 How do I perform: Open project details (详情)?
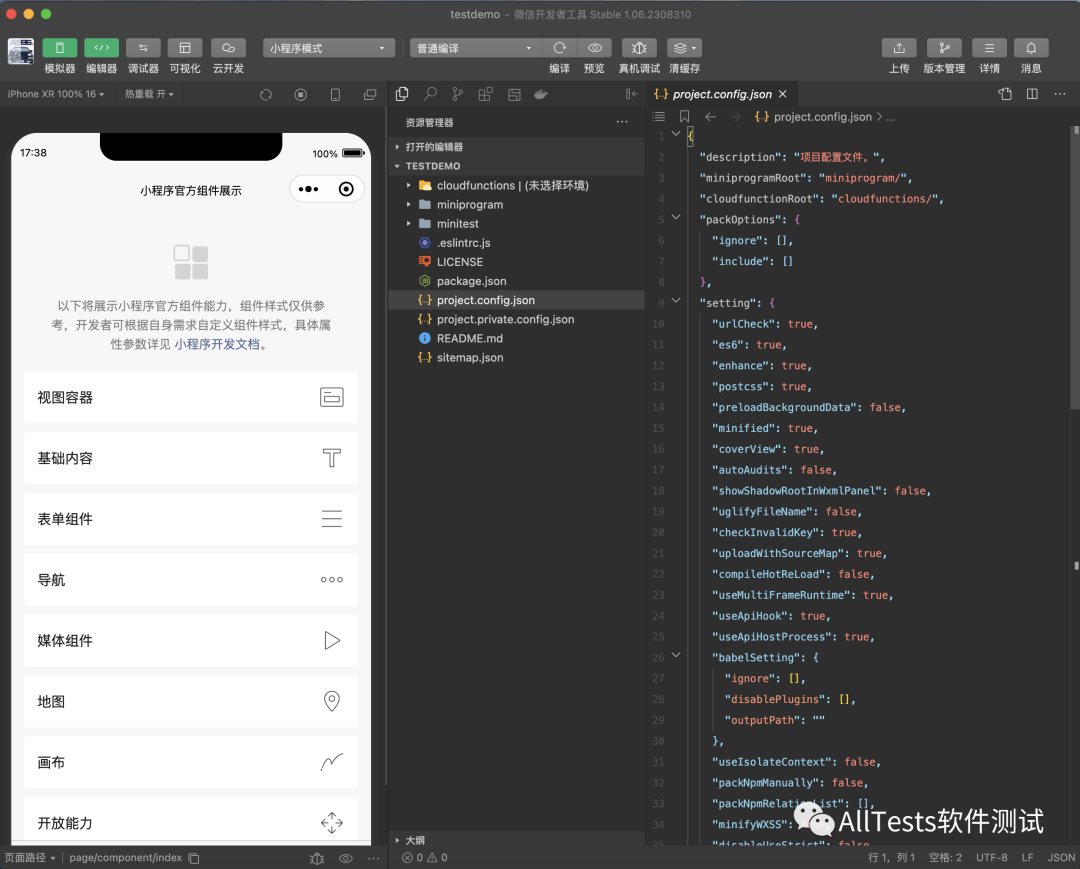pyautogui.click(x=989, y=48)
